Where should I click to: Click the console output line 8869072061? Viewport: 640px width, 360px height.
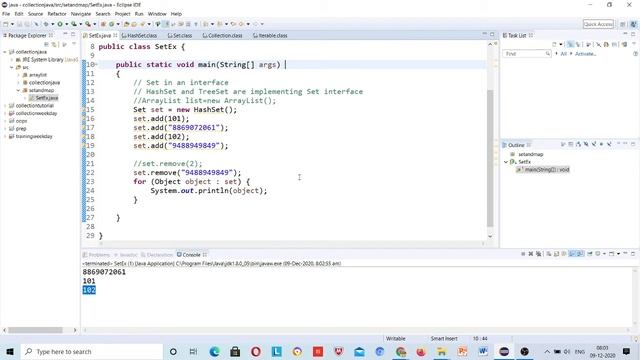click(x=104, y=272)
